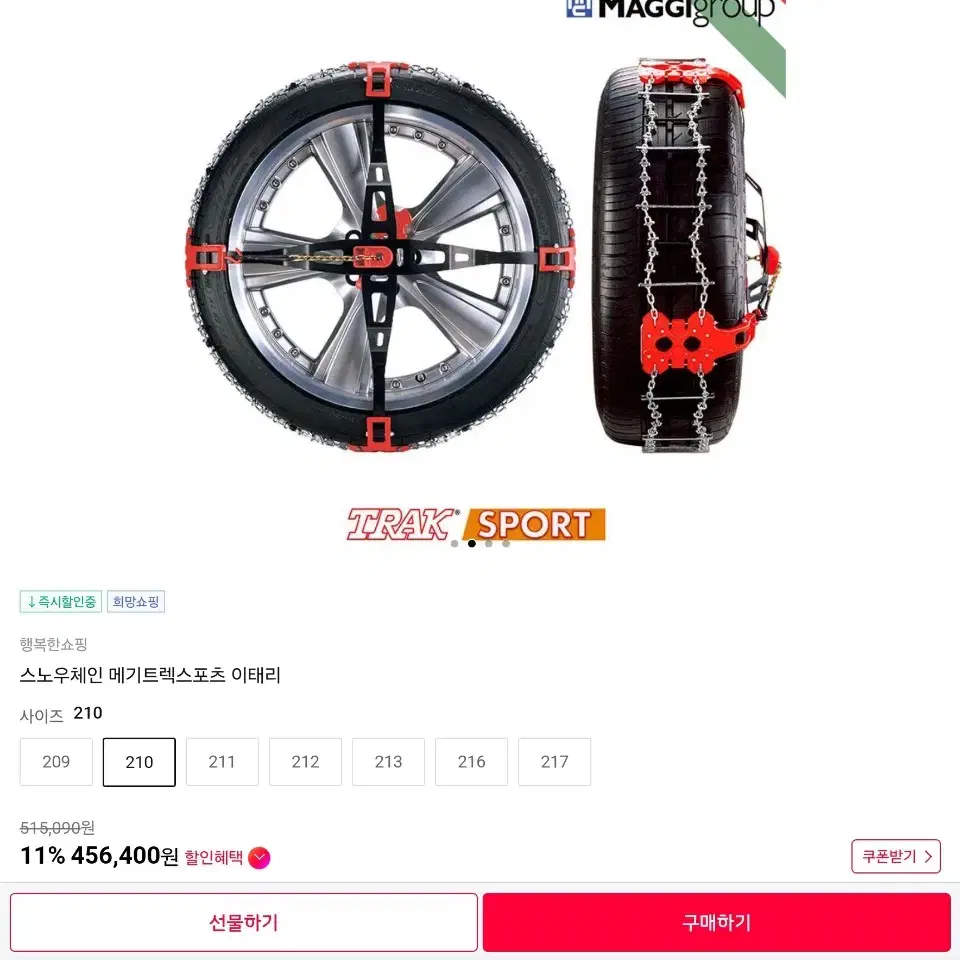Click the 희망쇼핑 badge

tap(136, 602)
